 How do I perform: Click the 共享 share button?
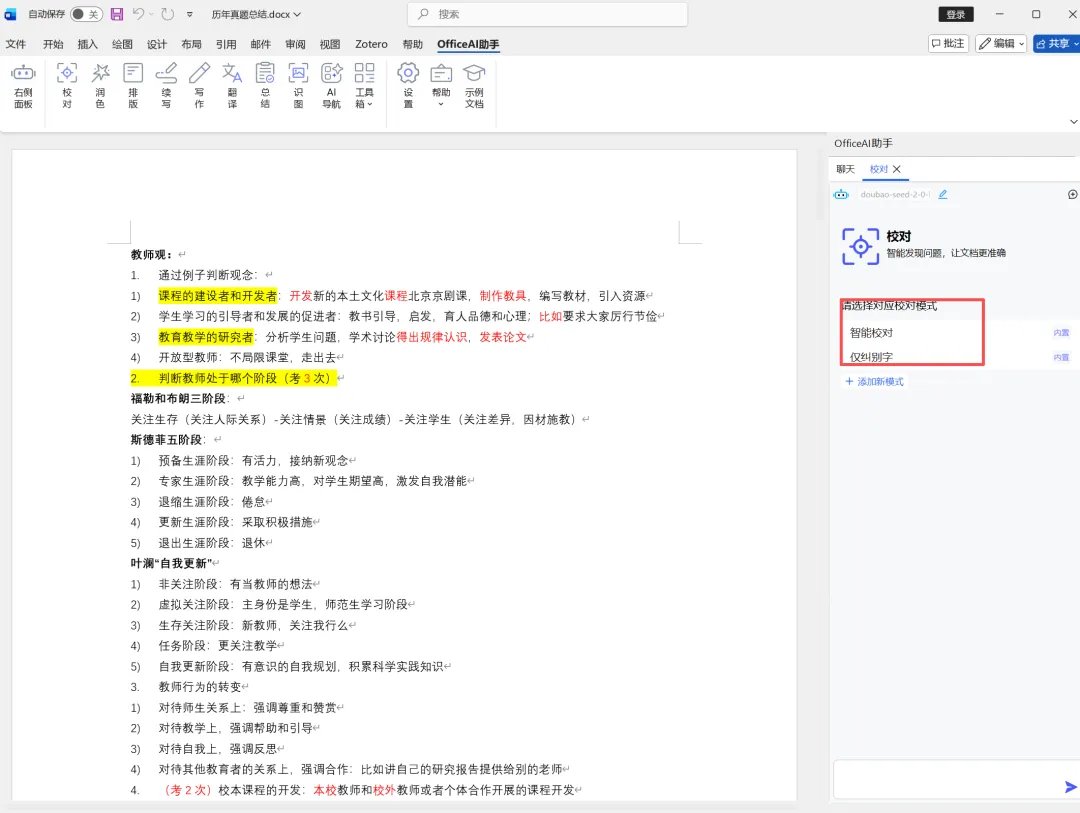[1057, 43]
